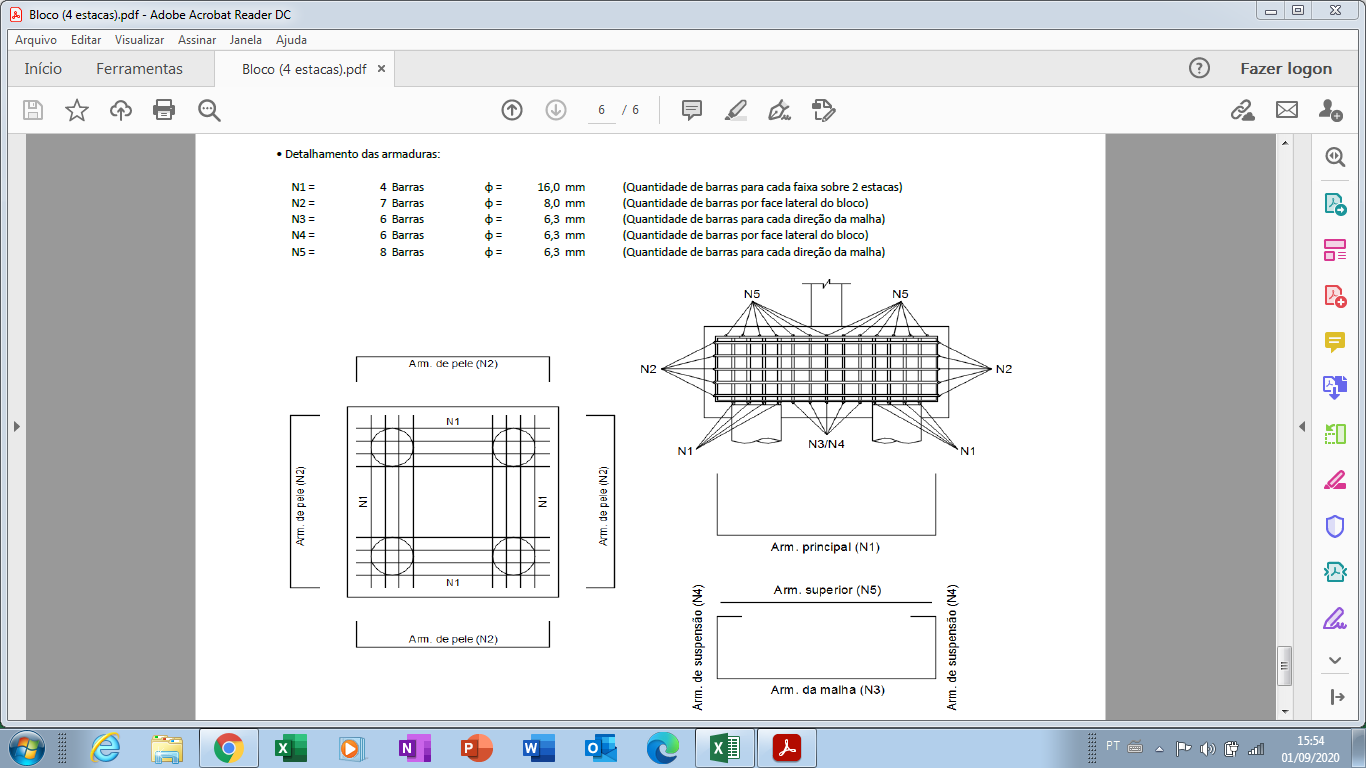Go to the previous page with up arrow
Viewport: 1366px width, 768px height.
click(x=512, y=110)
